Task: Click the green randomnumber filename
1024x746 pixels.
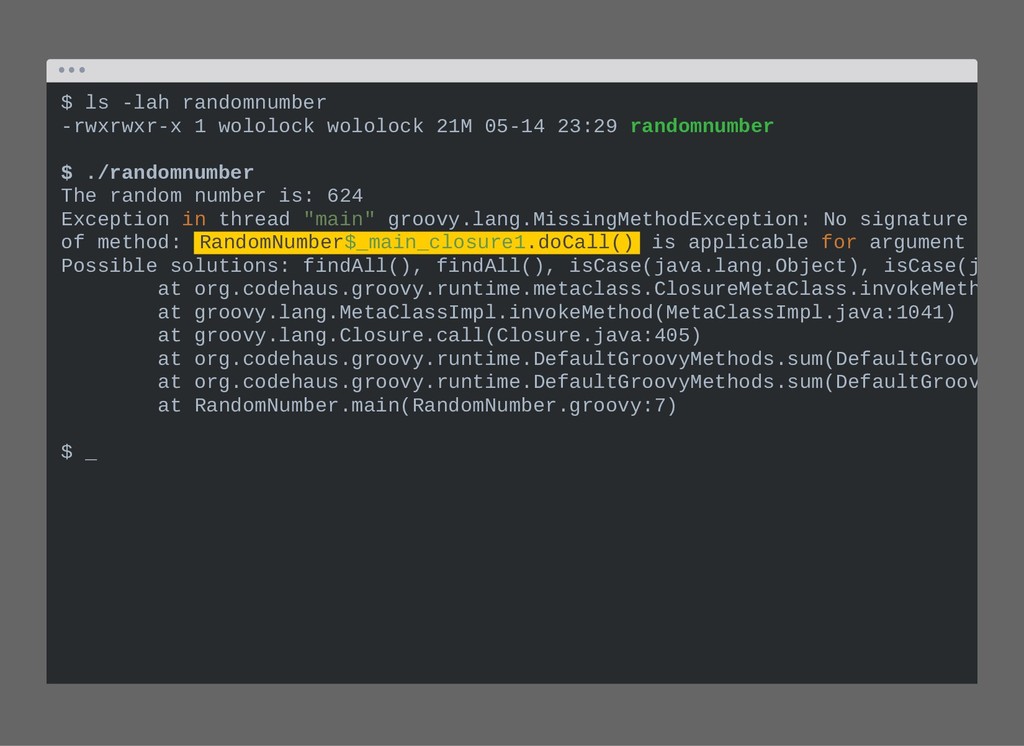Action: tap(702, 126)
